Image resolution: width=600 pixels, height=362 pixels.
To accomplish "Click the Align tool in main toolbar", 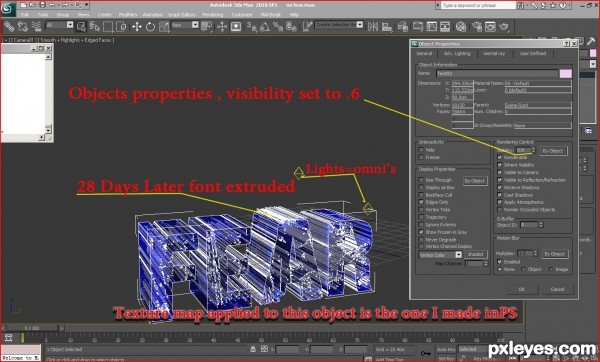I will tap(387, 26).
